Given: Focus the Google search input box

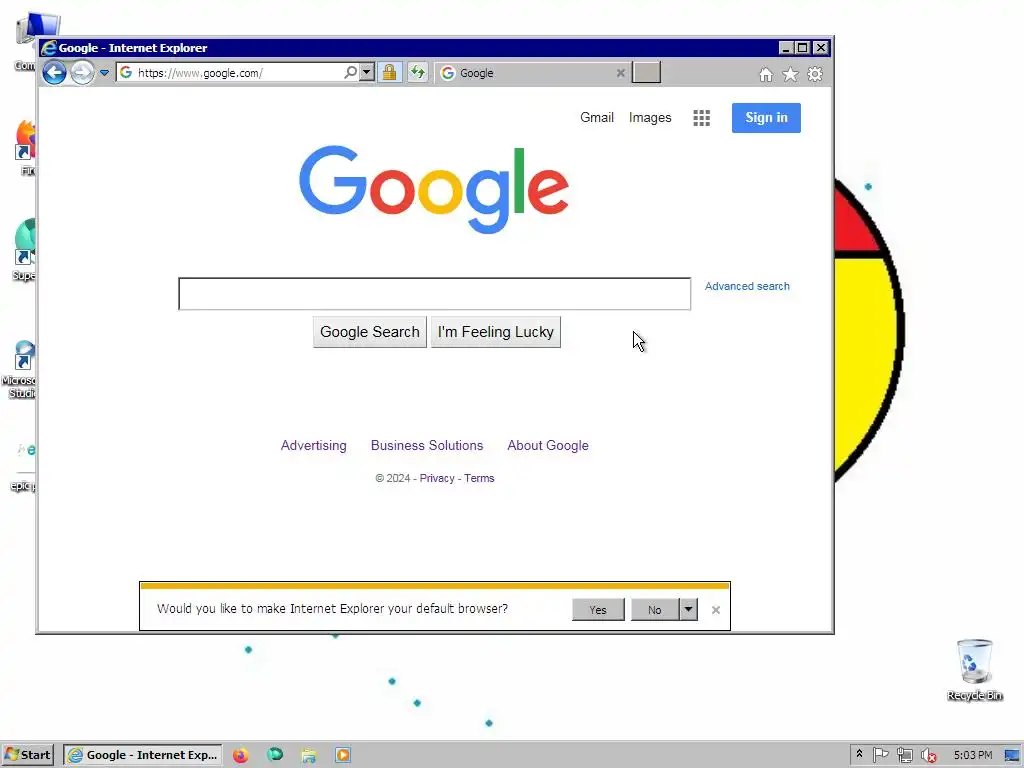Looking at the screenshot, I should coord(434,294).
